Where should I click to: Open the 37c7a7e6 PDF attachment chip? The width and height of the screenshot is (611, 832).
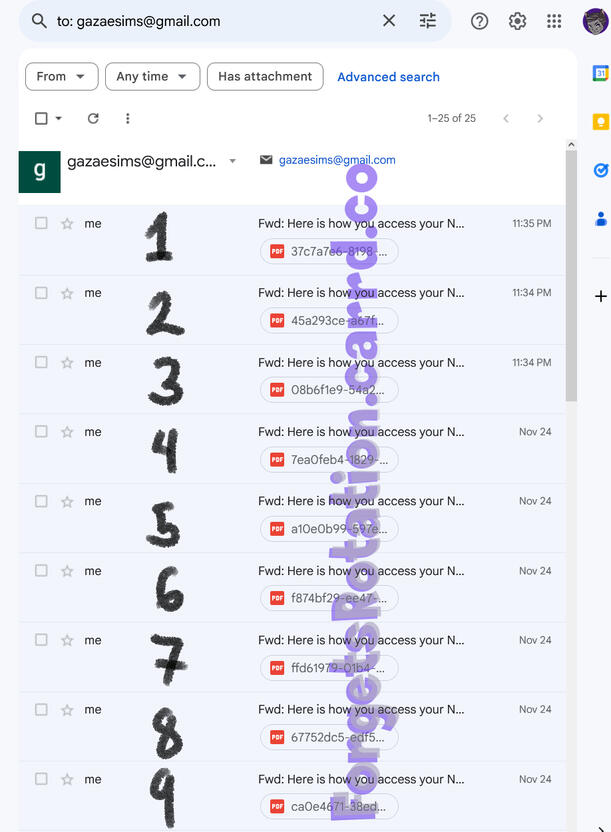coord(329,252)
